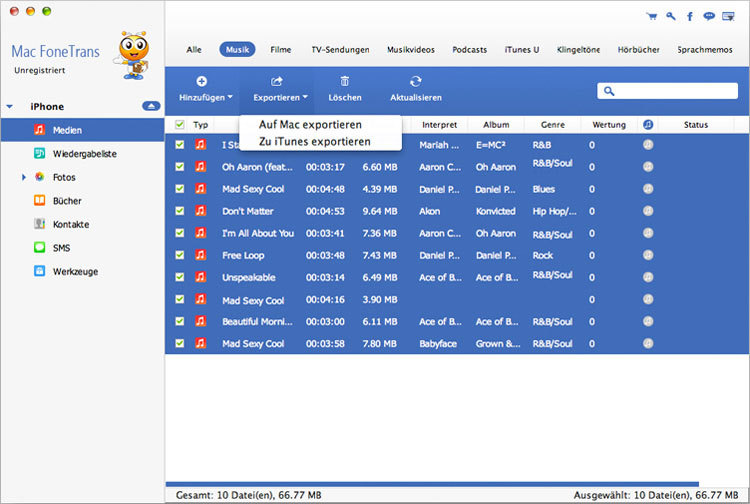Uncheck the Beautiful Morni... row checkbox
750x504 pixels.
click(179, 321)
